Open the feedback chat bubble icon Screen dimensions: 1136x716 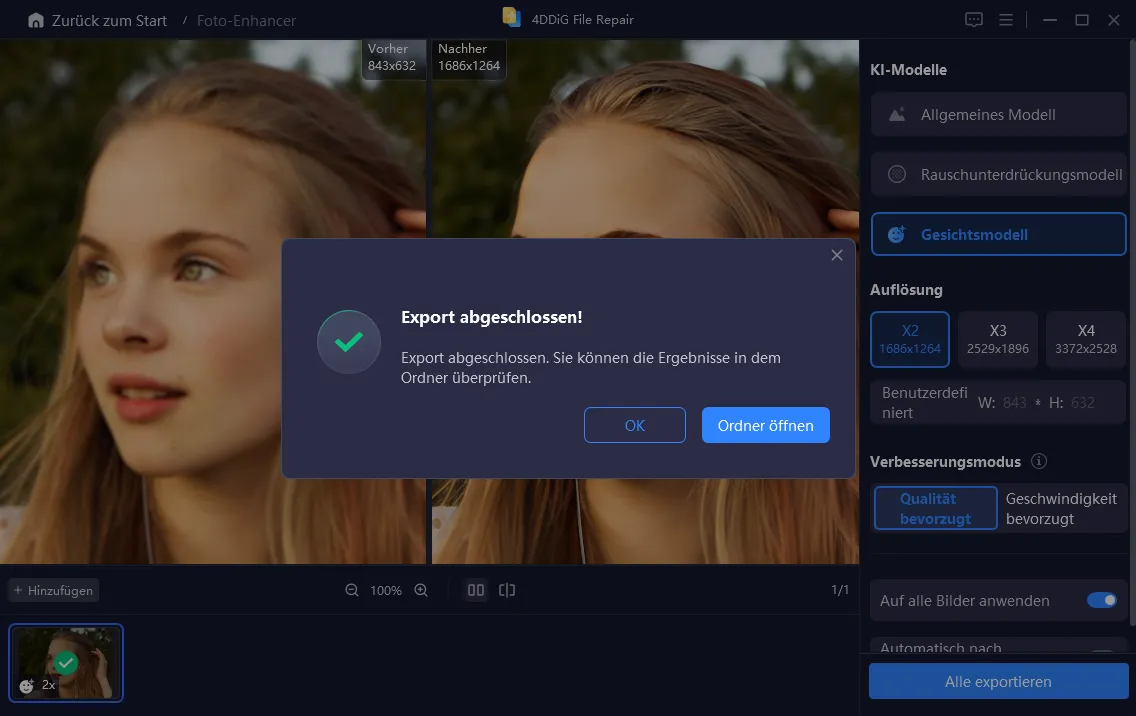(973, 20)
